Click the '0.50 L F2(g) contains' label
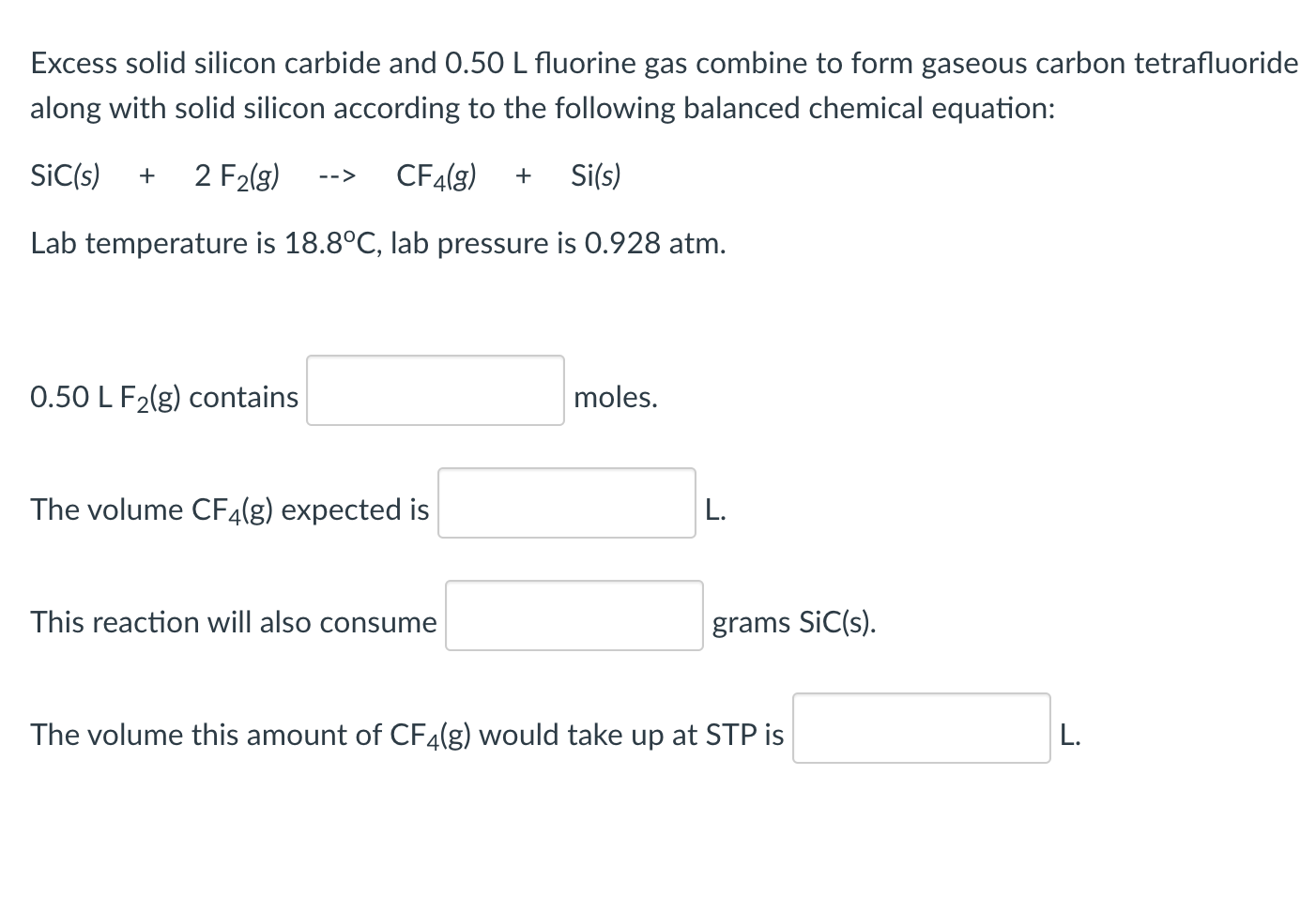1316x912 pixels. [164, 398]
